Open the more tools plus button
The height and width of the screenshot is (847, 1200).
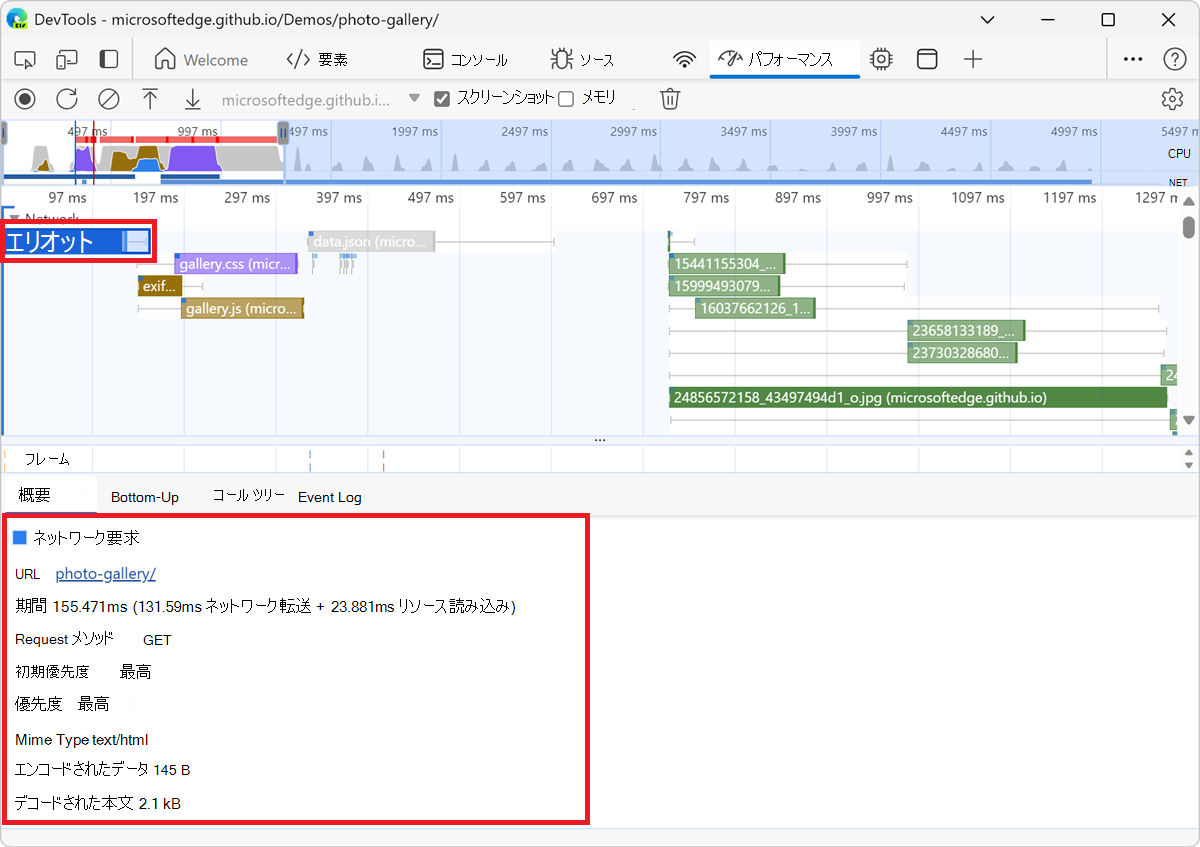(x=973, y=60)
